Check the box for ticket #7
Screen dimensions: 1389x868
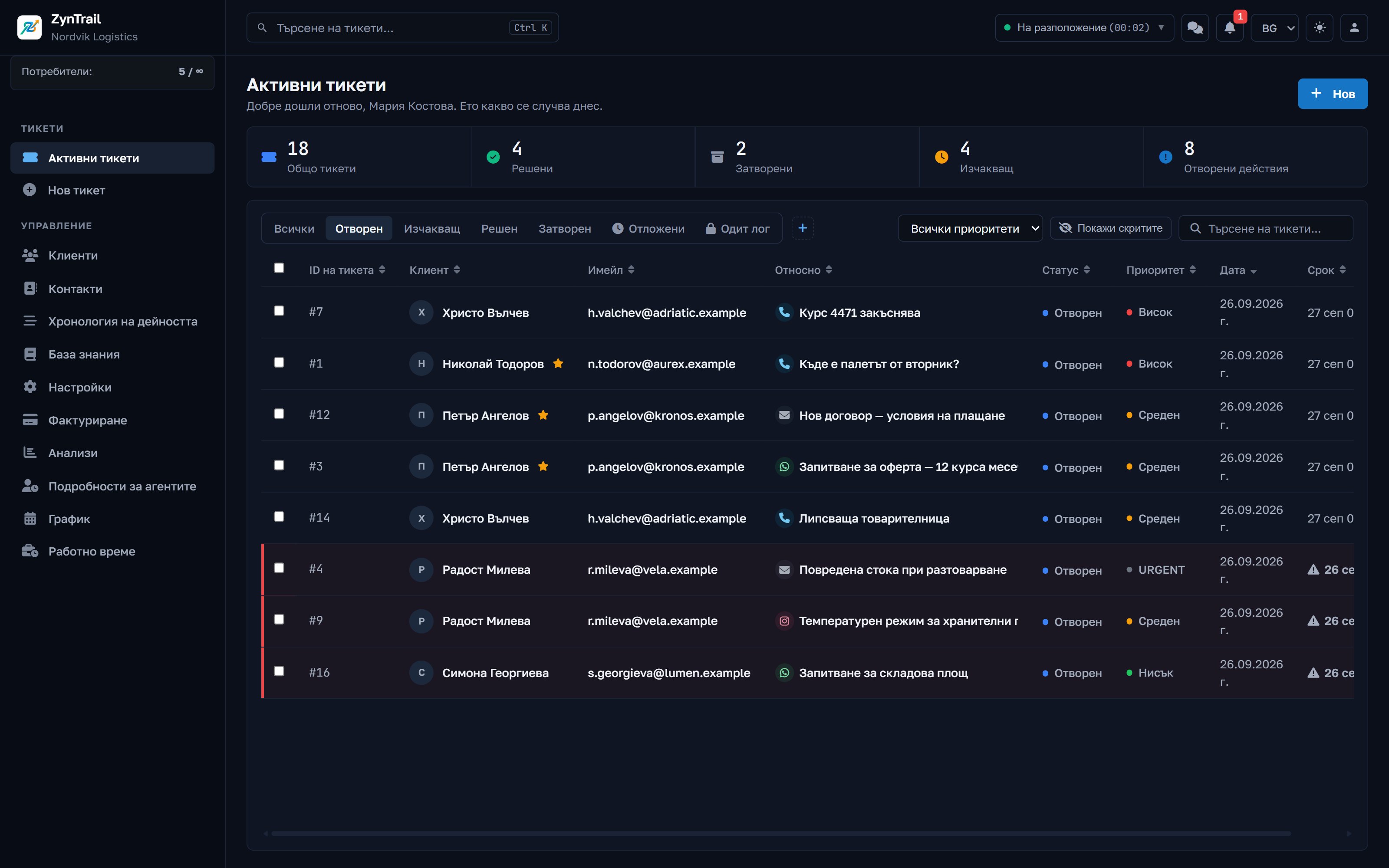279,311
